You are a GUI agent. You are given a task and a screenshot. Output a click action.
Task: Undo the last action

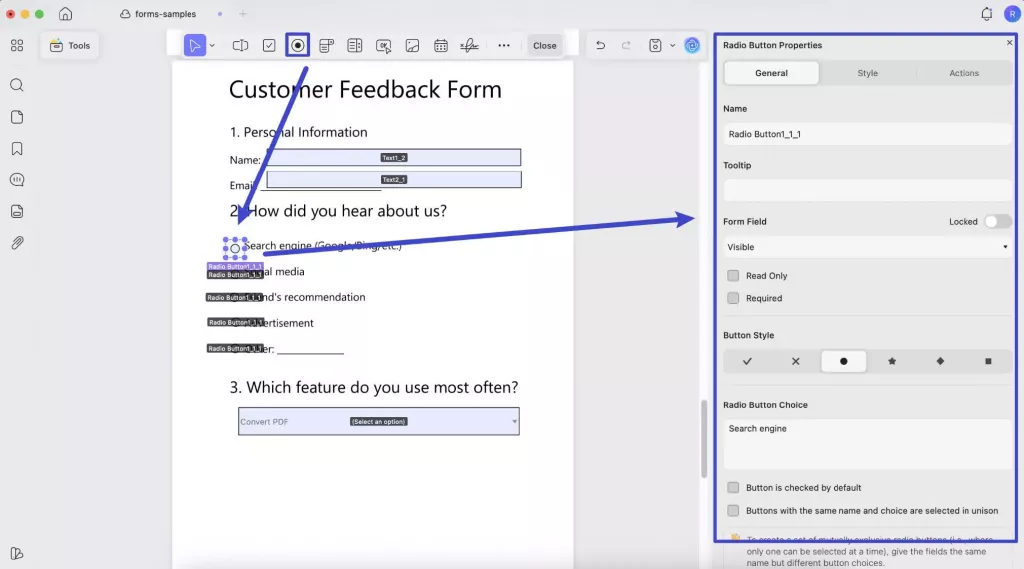pos(600,45)
